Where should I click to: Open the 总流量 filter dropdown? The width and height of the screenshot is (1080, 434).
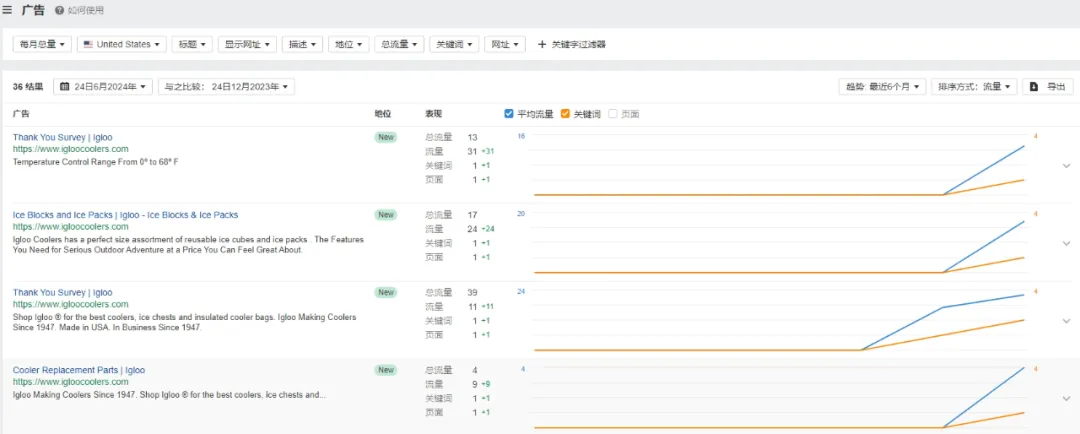(399, 44)
